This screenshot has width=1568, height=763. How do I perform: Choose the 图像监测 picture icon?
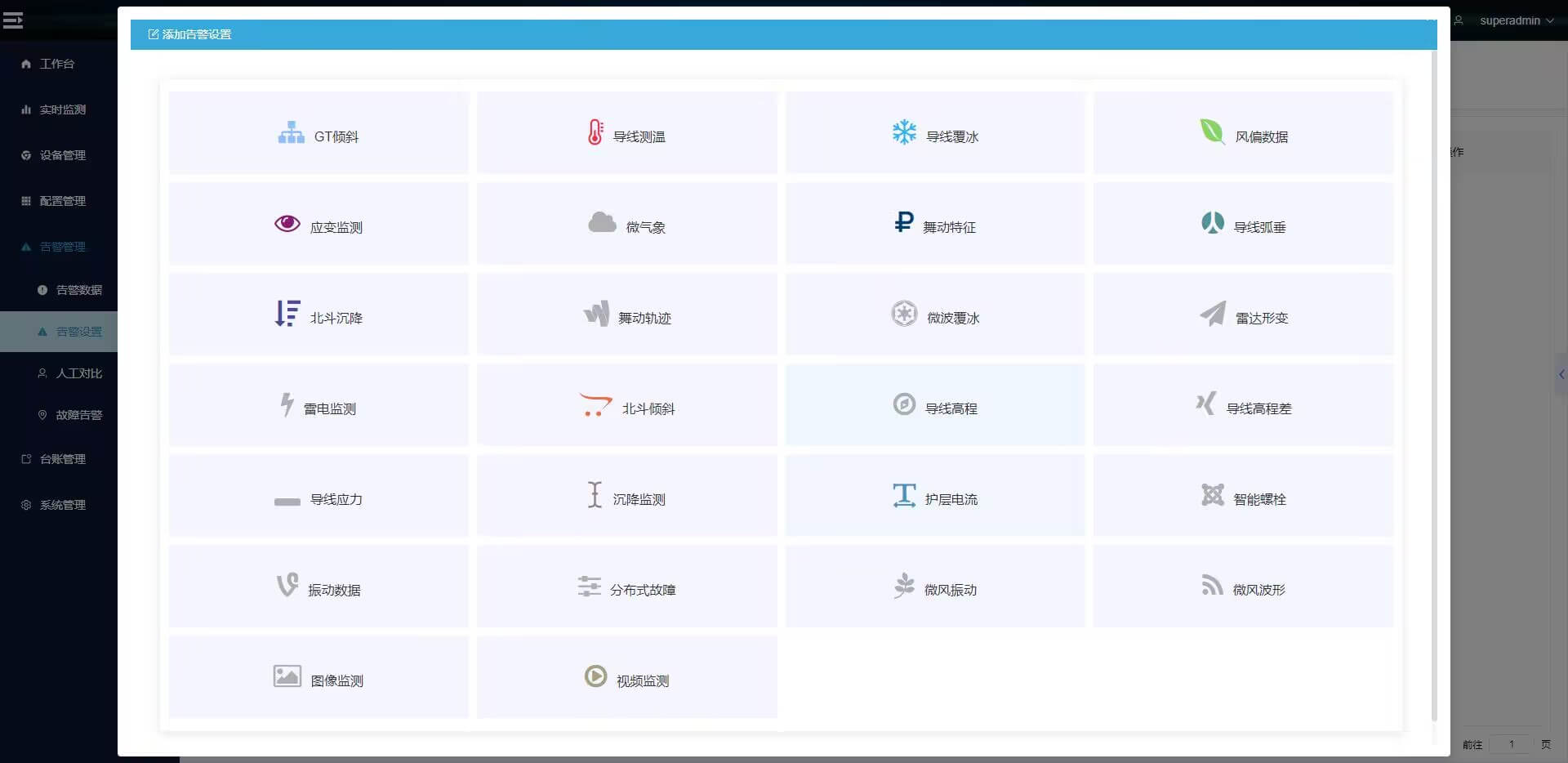(x=287, y=676)
